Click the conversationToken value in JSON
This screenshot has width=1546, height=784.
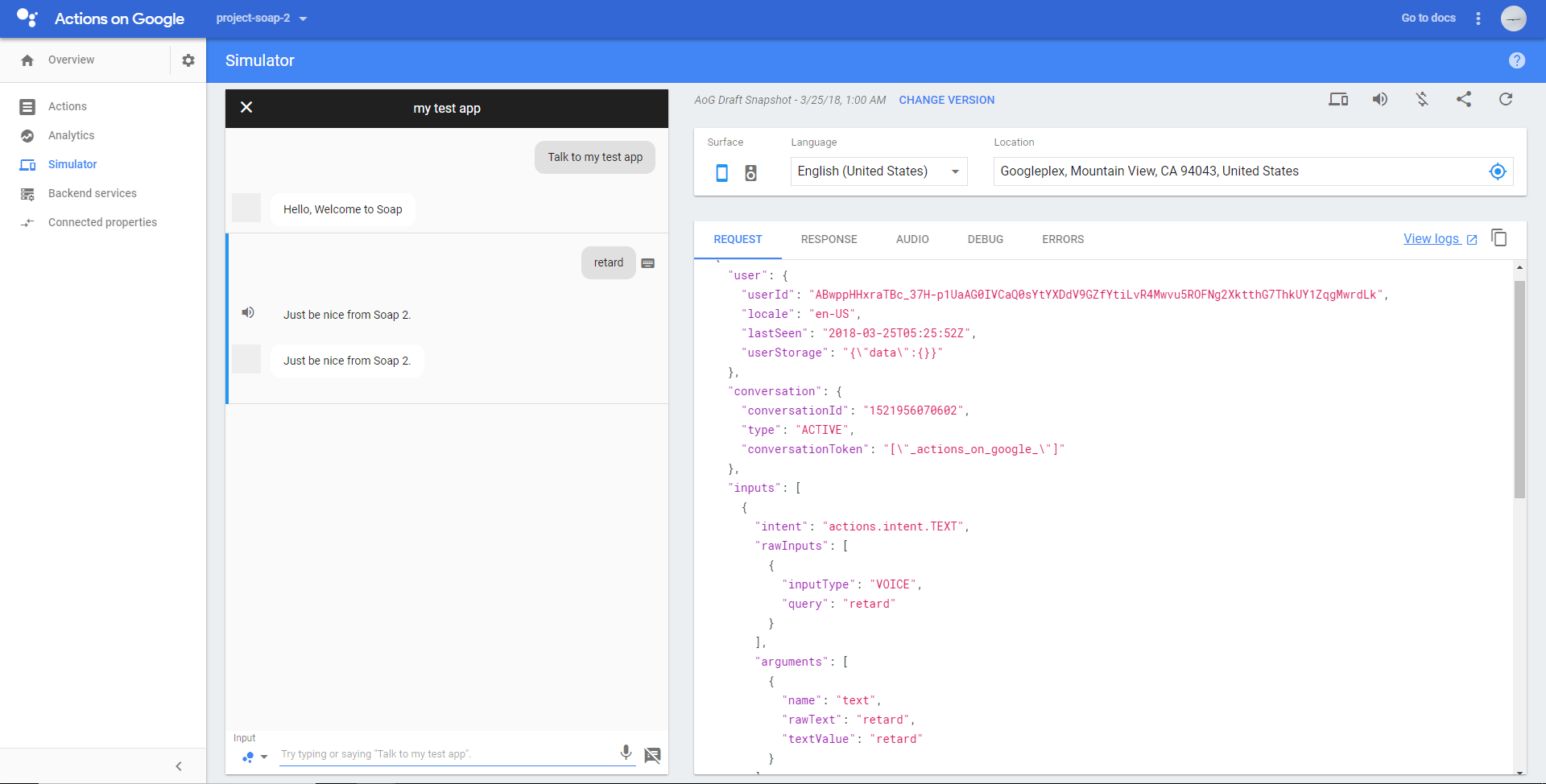tap(974, 449)
